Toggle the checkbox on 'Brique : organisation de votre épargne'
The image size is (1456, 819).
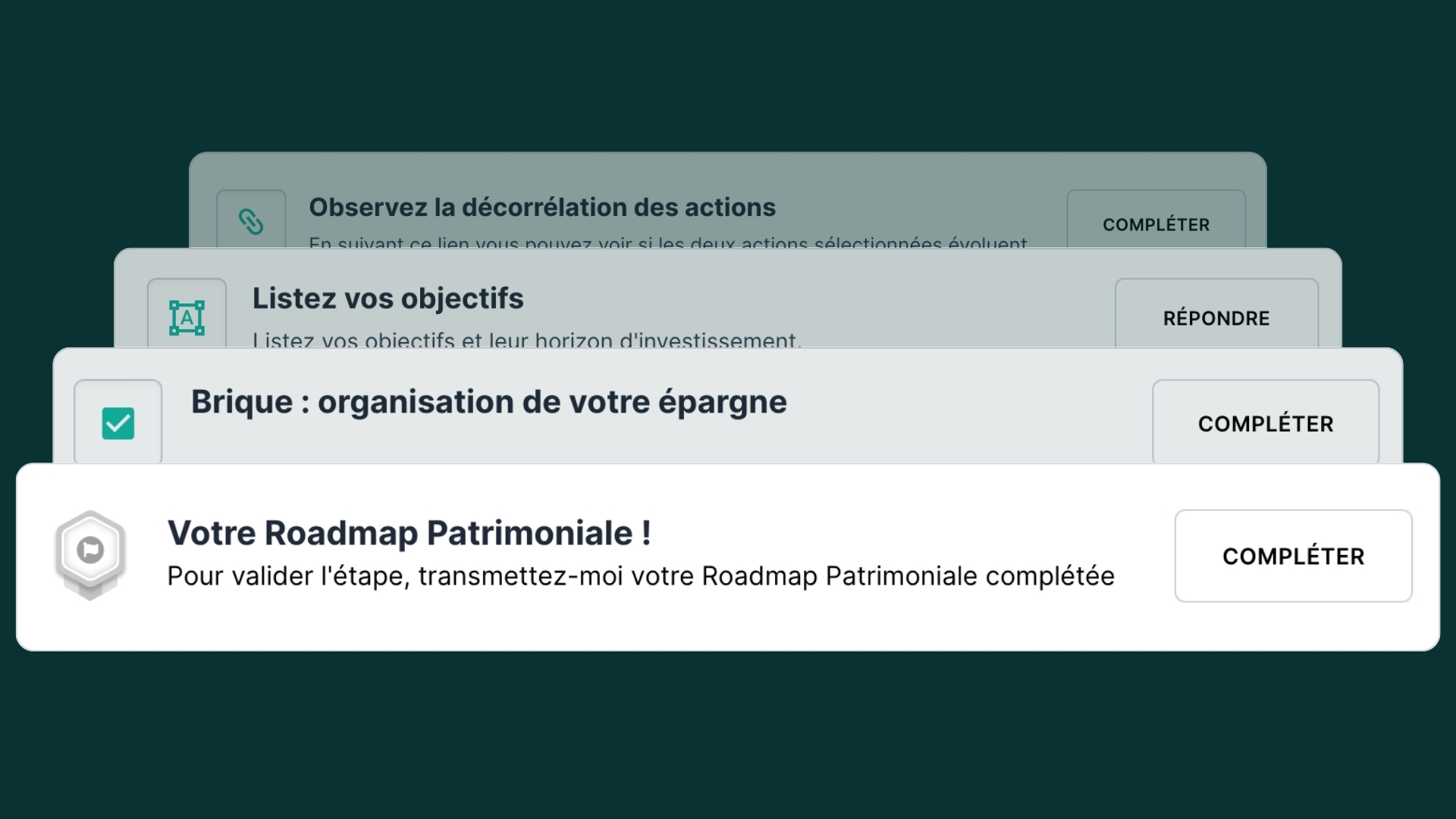pos(118,422)
